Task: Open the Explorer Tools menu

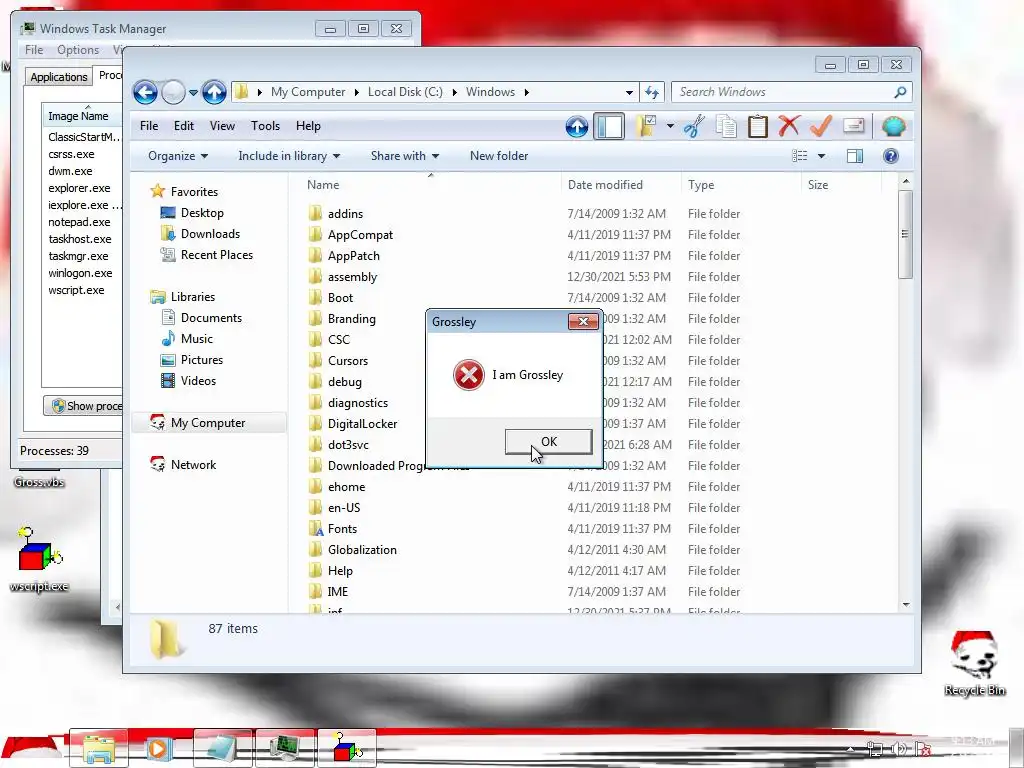Action: click(265, 126)
